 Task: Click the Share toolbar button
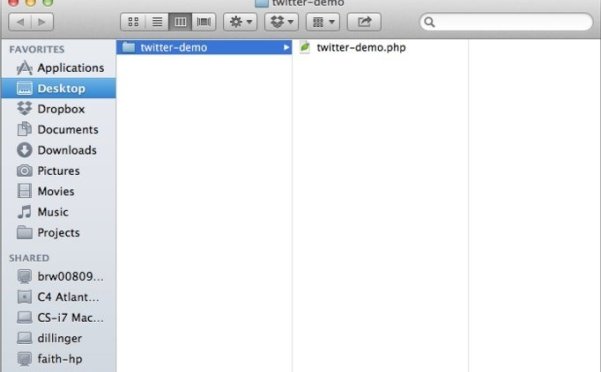tap(364, 22)
